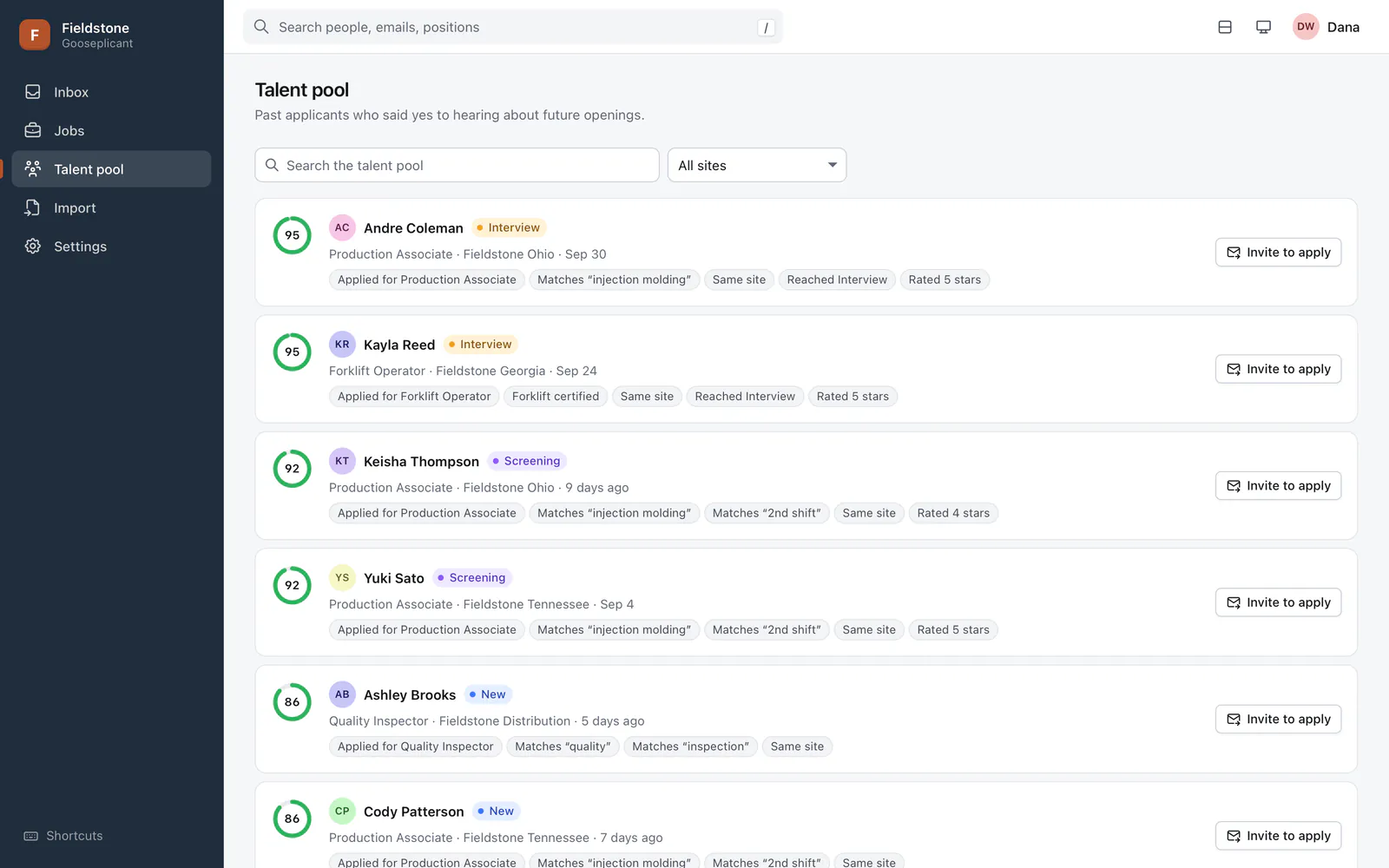Image resolution: width=1389 pixels, height=868 pixels.
Task: Click Andre Coleman's 'Reached Interview' tag
Action: tap(837, 279)
